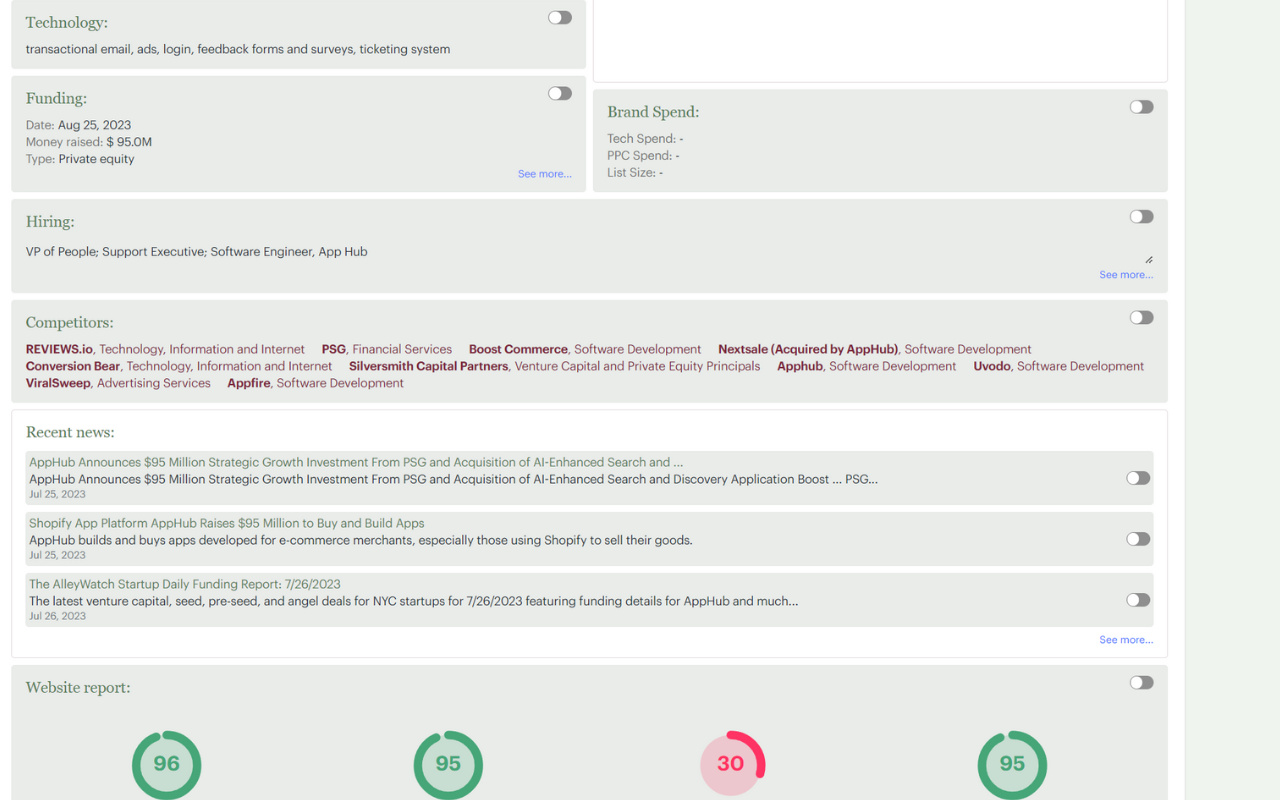Toggle the AlleyWatch news item switch

(1138, 600)
